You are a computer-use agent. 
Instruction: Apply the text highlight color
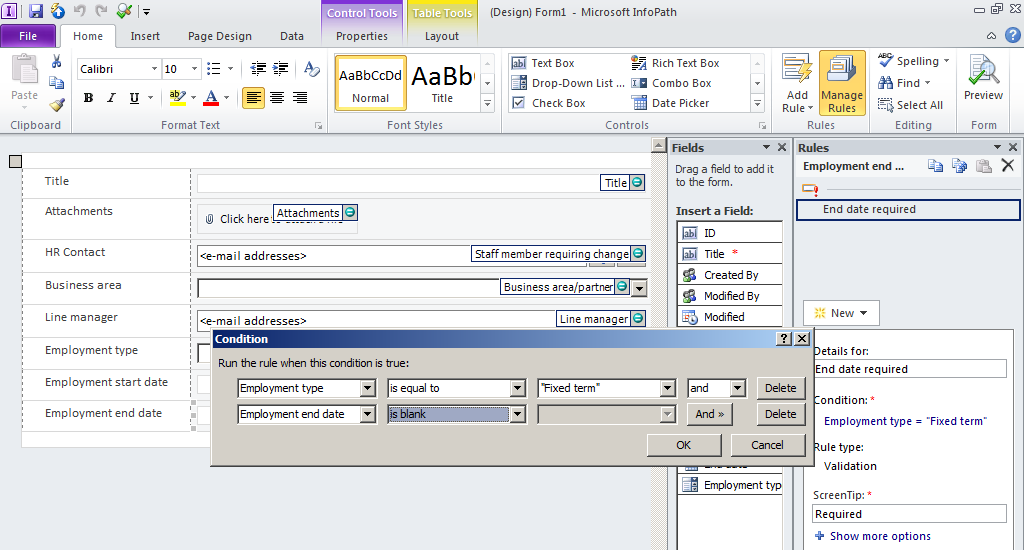177,98
